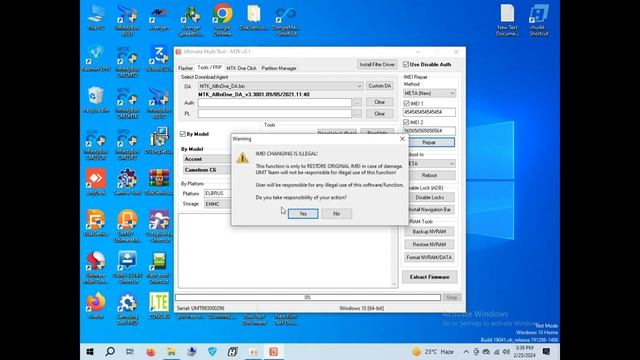Toggle the By Model checkbox
640x360 pixels.
(x=183, y=134)
